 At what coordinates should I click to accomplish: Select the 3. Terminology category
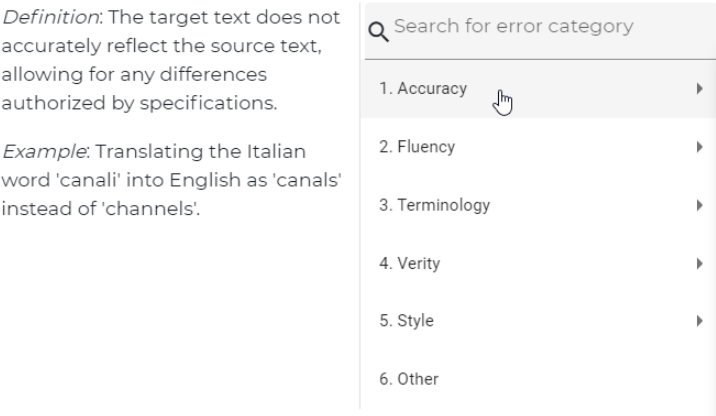[x=538, y=205]
